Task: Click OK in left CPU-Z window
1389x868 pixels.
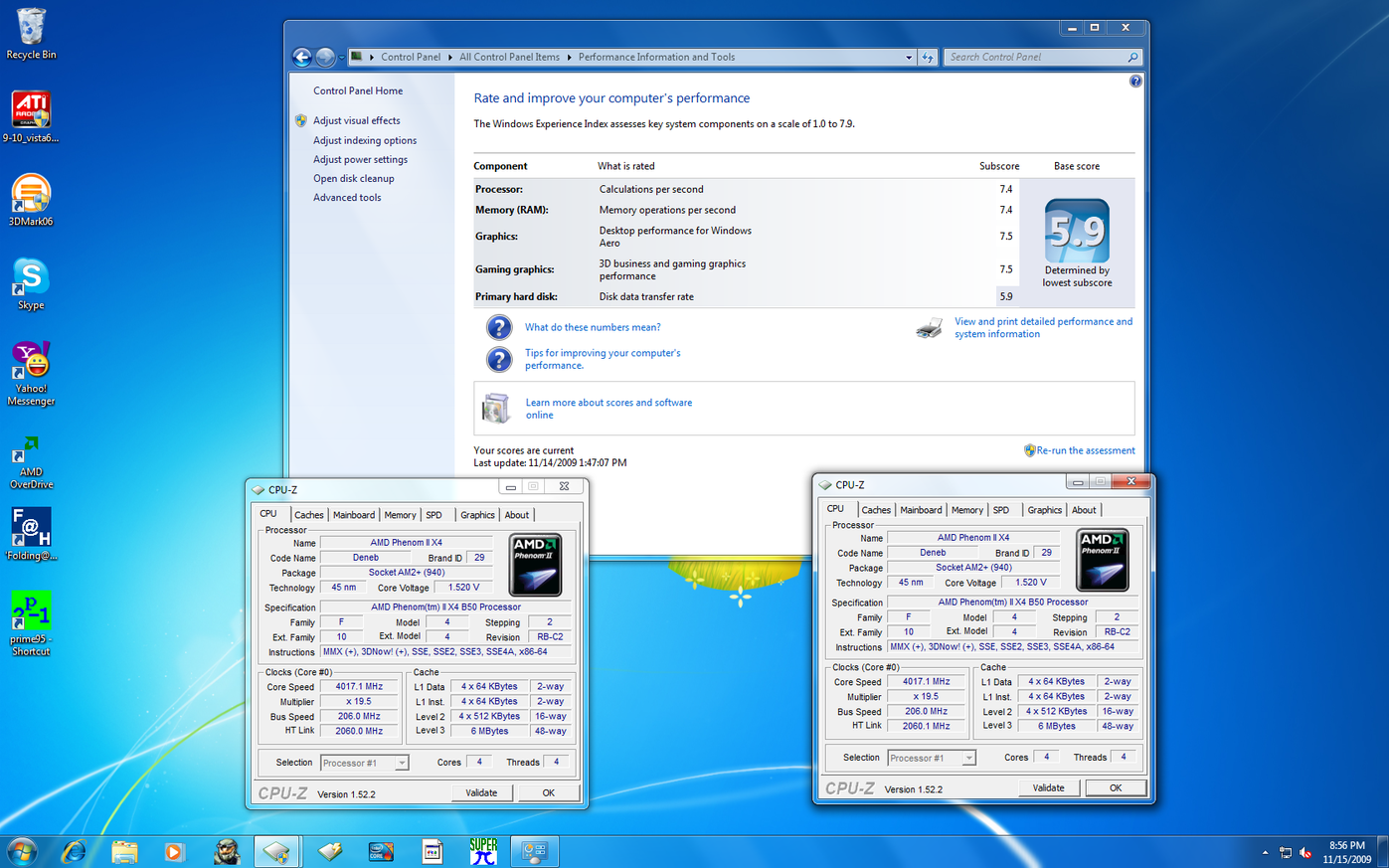Action: [548, 792]
